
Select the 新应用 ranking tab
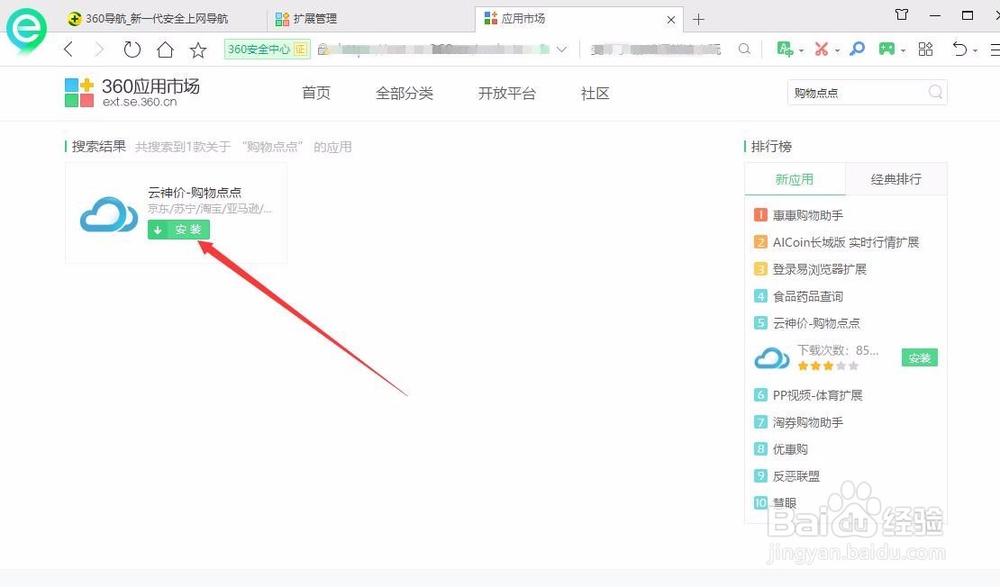pos(795,179)
